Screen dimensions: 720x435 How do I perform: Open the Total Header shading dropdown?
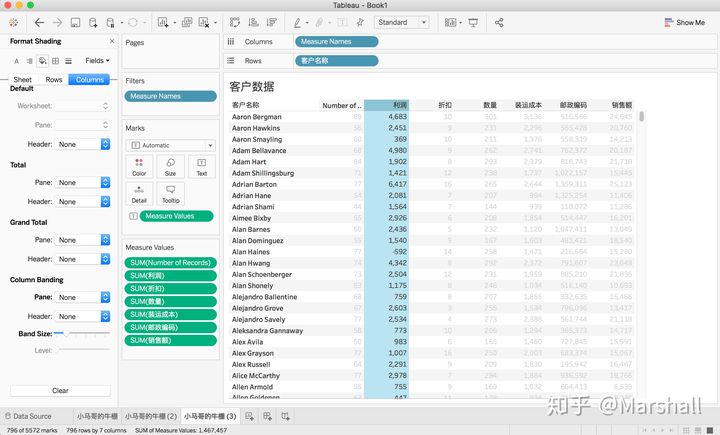[82, 202]
